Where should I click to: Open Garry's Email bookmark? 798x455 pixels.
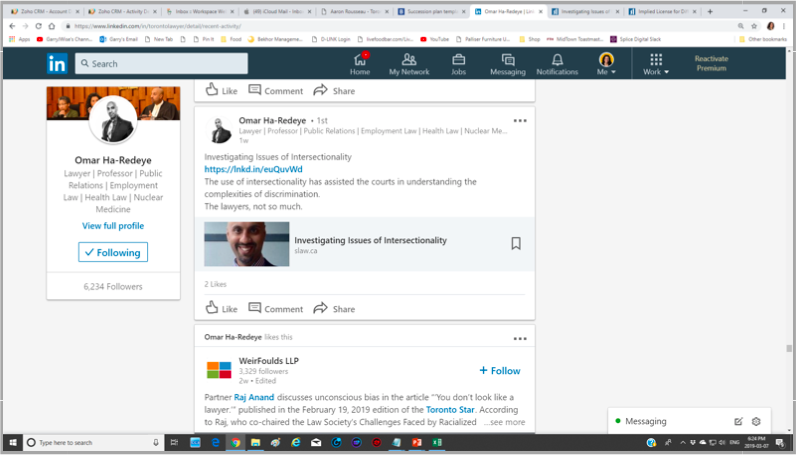119,39
